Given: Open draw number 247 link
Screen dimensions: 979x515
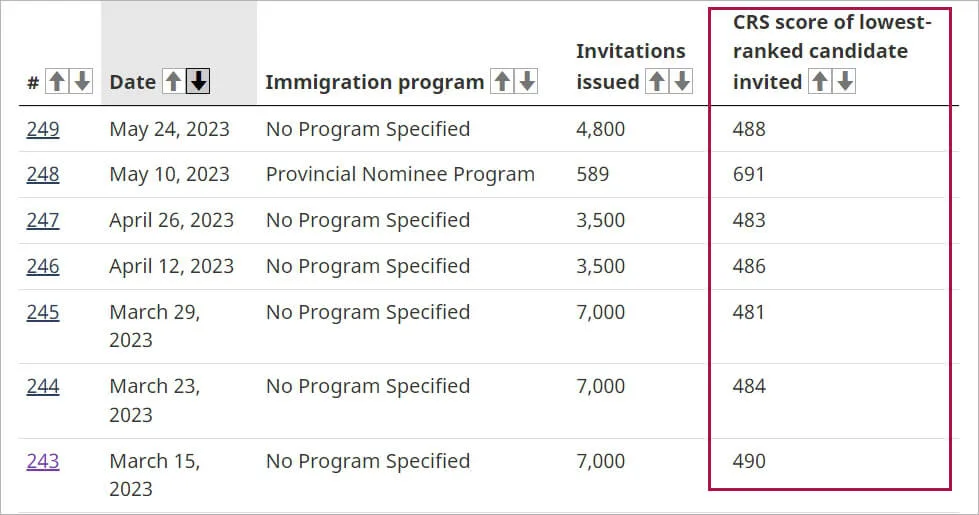Looking at the screenshot, I should click(43, 220).
